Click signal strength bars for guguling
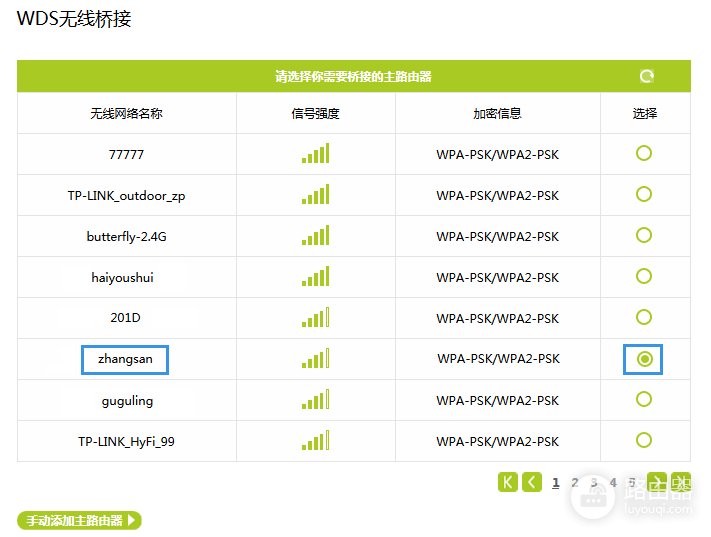 (316, 399)
